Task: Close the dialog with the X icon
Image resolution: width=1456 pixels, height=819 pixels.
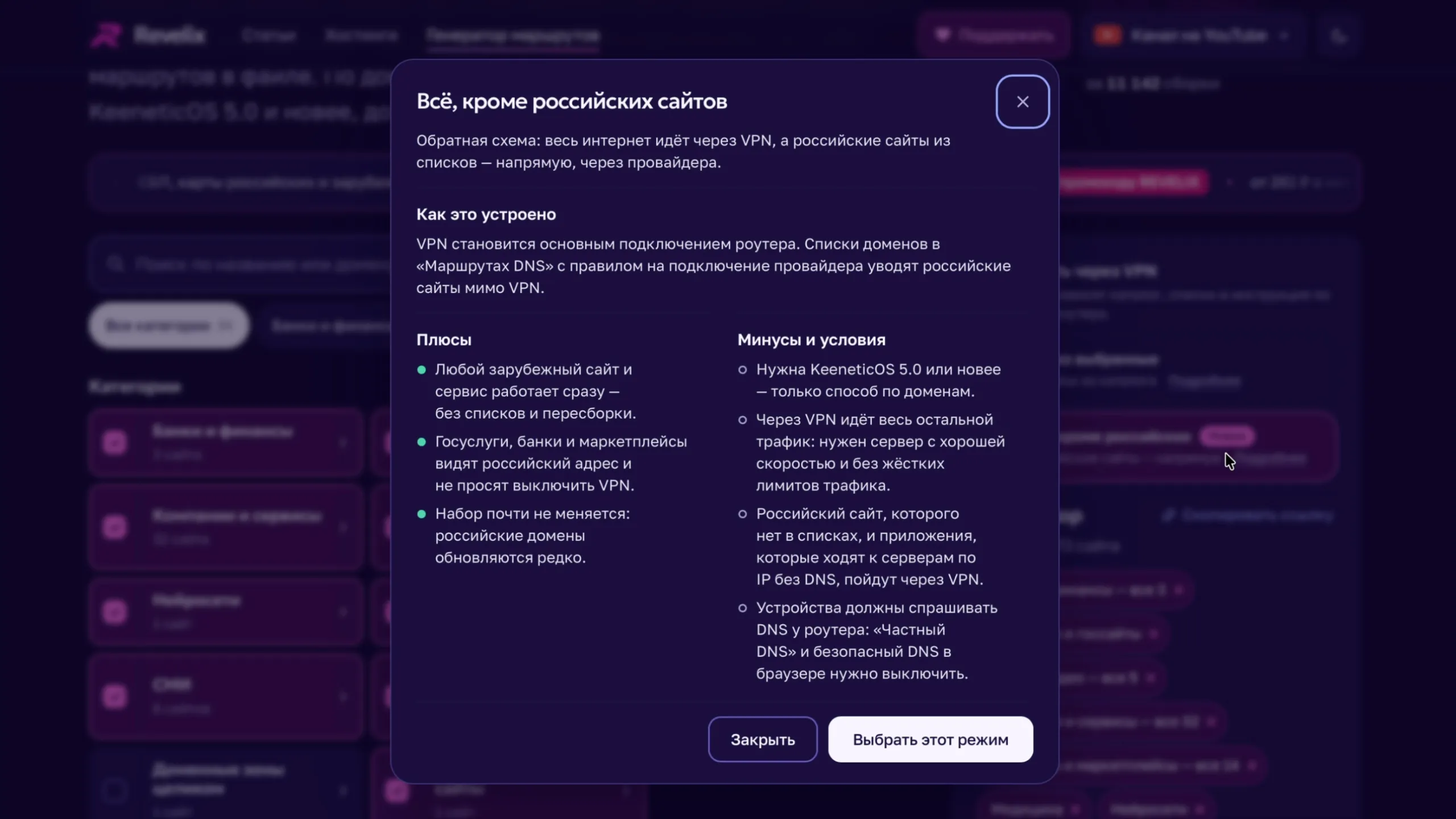Action: pos(1022,102)
